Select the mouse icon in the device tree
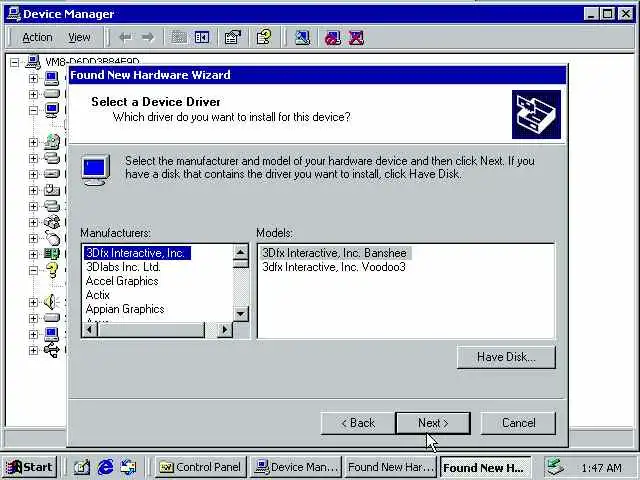The height and width of the screenshot is (480, 640). point(52,238)
